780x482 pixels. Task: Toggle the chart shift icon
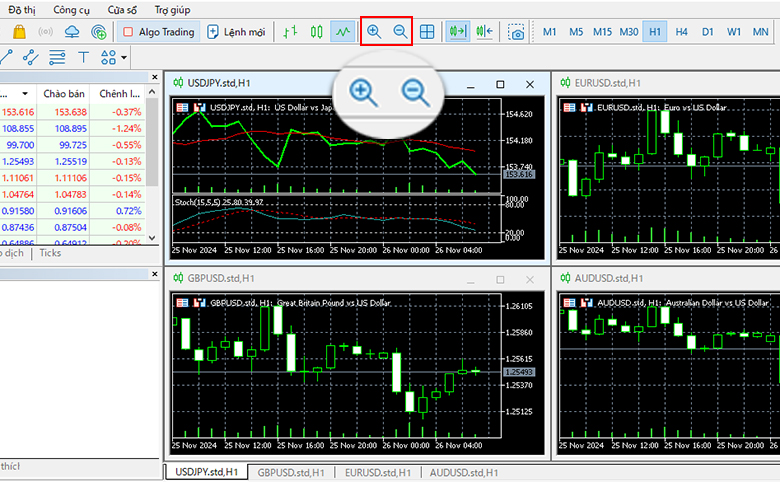(x=485, y=32)
